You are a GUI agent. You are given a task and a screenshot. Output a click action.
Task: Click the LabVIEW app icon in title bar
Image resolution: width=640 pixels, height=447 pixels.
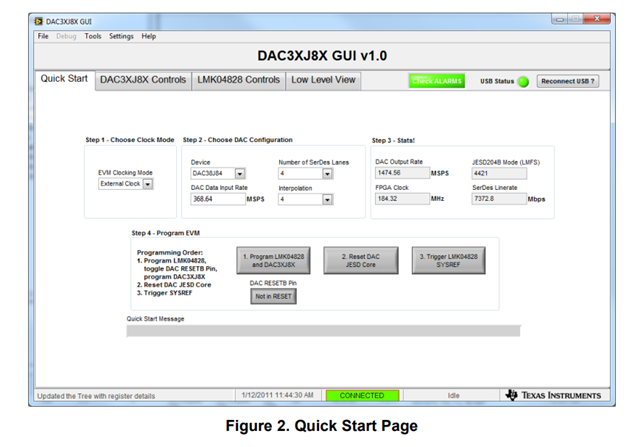pyautogui.click(x=38, y=21)
